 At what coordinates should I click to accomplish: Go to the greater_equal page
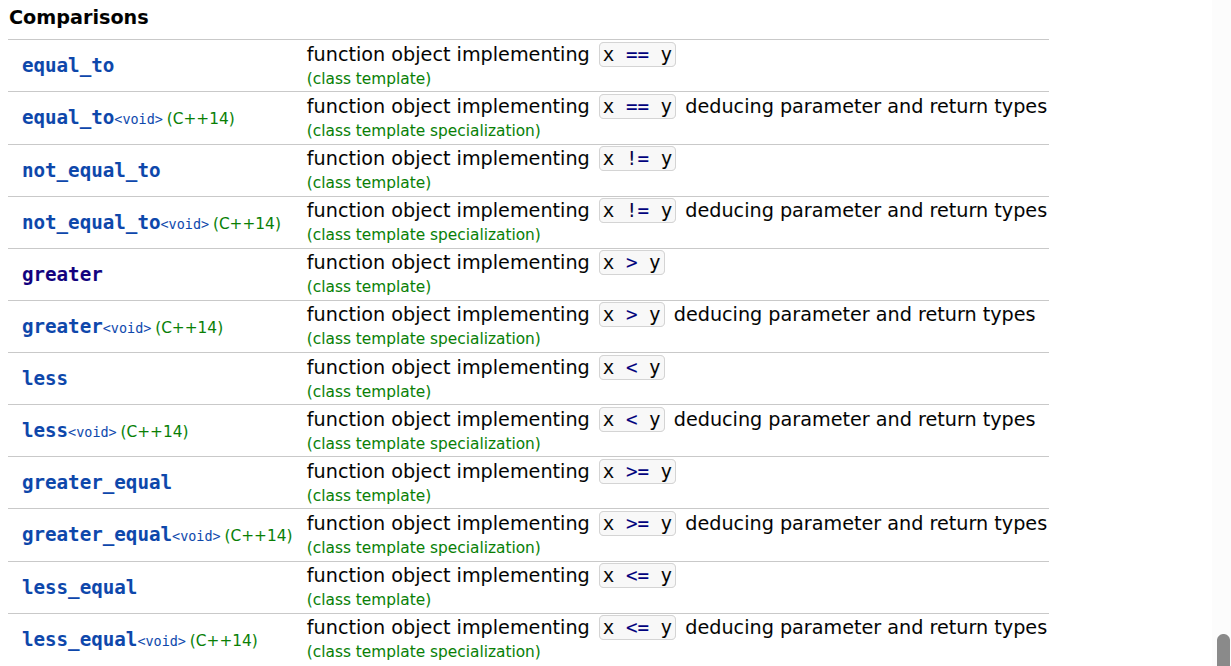pos(97,482)
